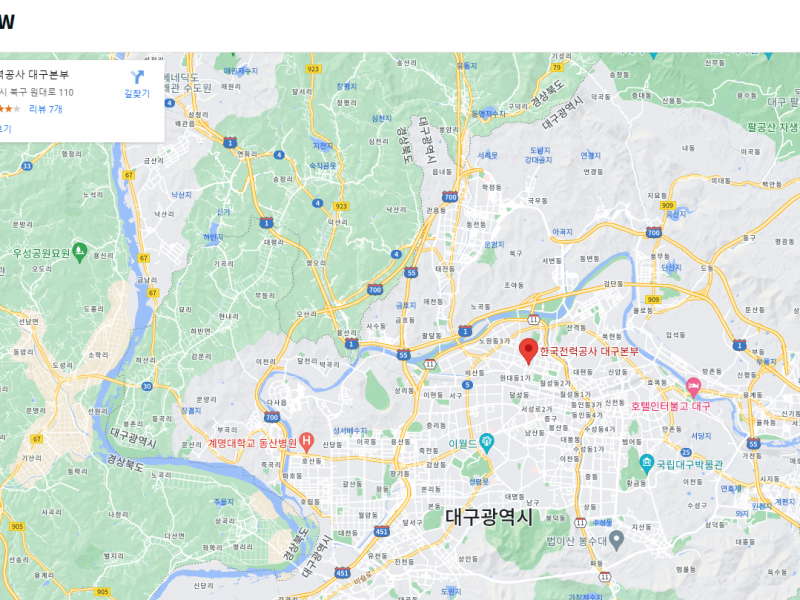Click the 이월드 amusement park marker icon
The image size is (800, 600).
click(487, 443)
